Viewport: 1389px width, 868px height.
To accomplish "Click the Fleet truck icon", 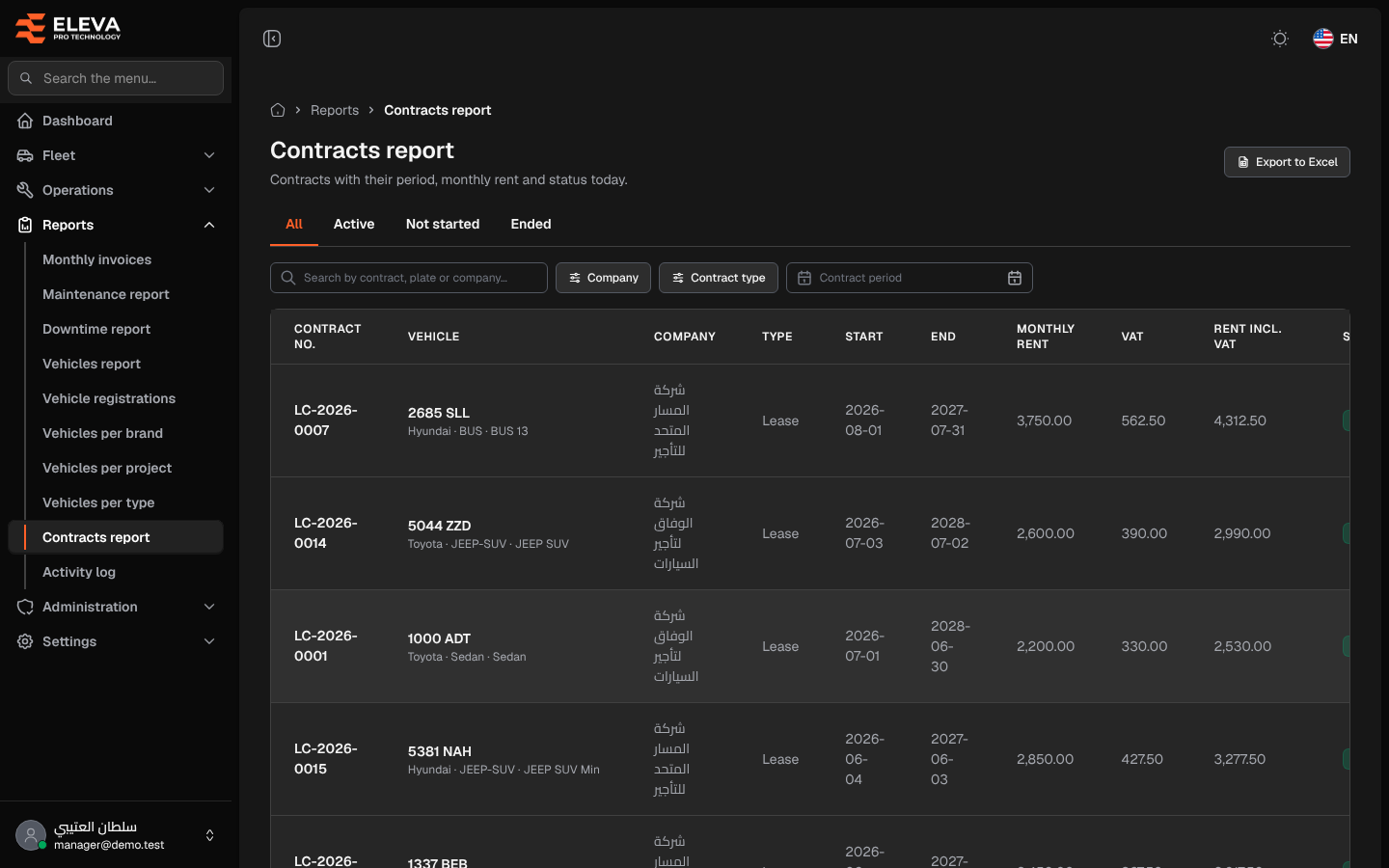I will (25, 155).
